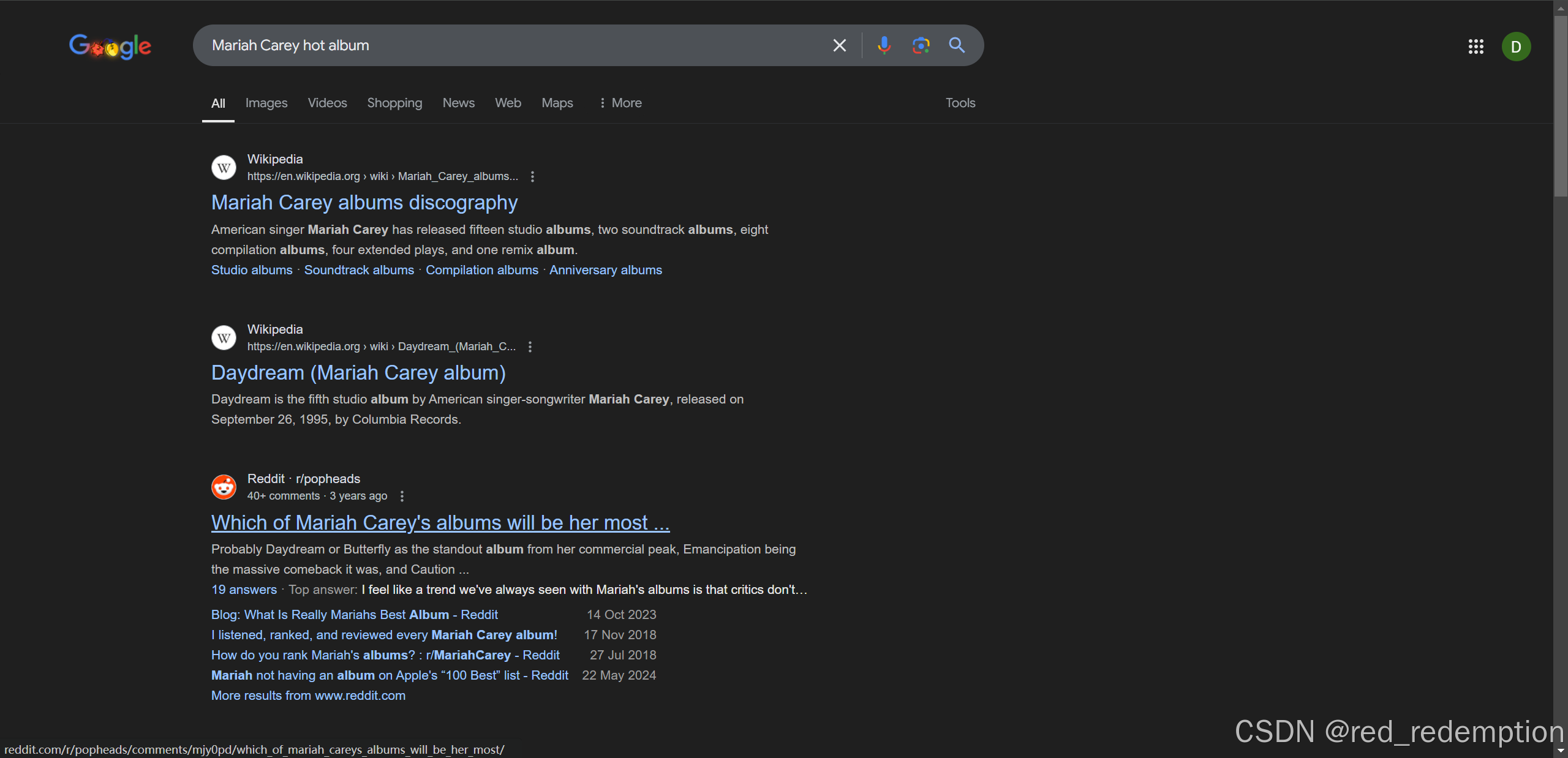Image resolution: width=1568 pixels, height=758 pixels.
Task: Open the green D account avatar
Action: pyautogui.click(x=1516, y=47)
